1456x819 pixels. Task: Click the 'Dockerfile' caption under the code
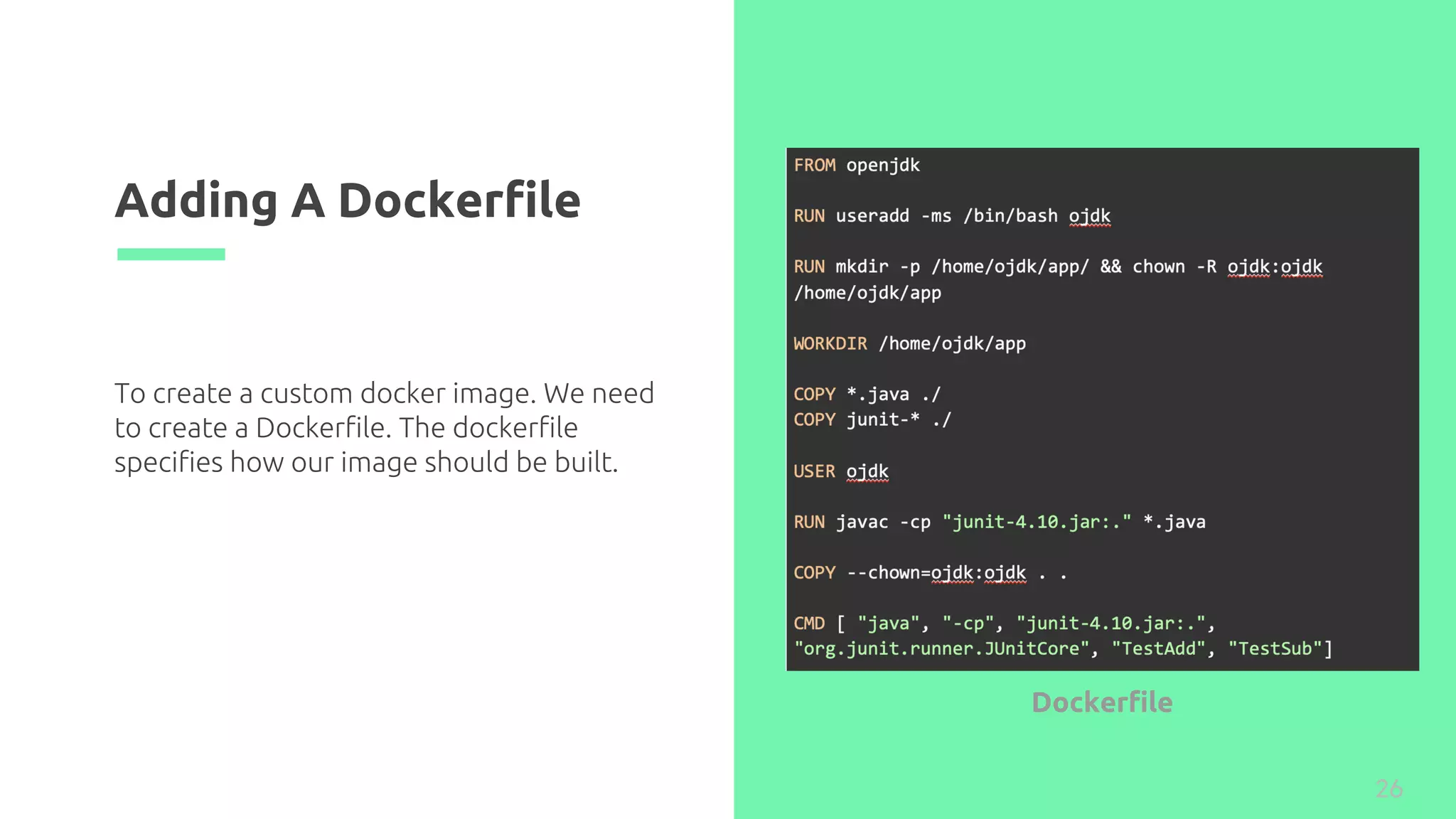point(1102,702)
